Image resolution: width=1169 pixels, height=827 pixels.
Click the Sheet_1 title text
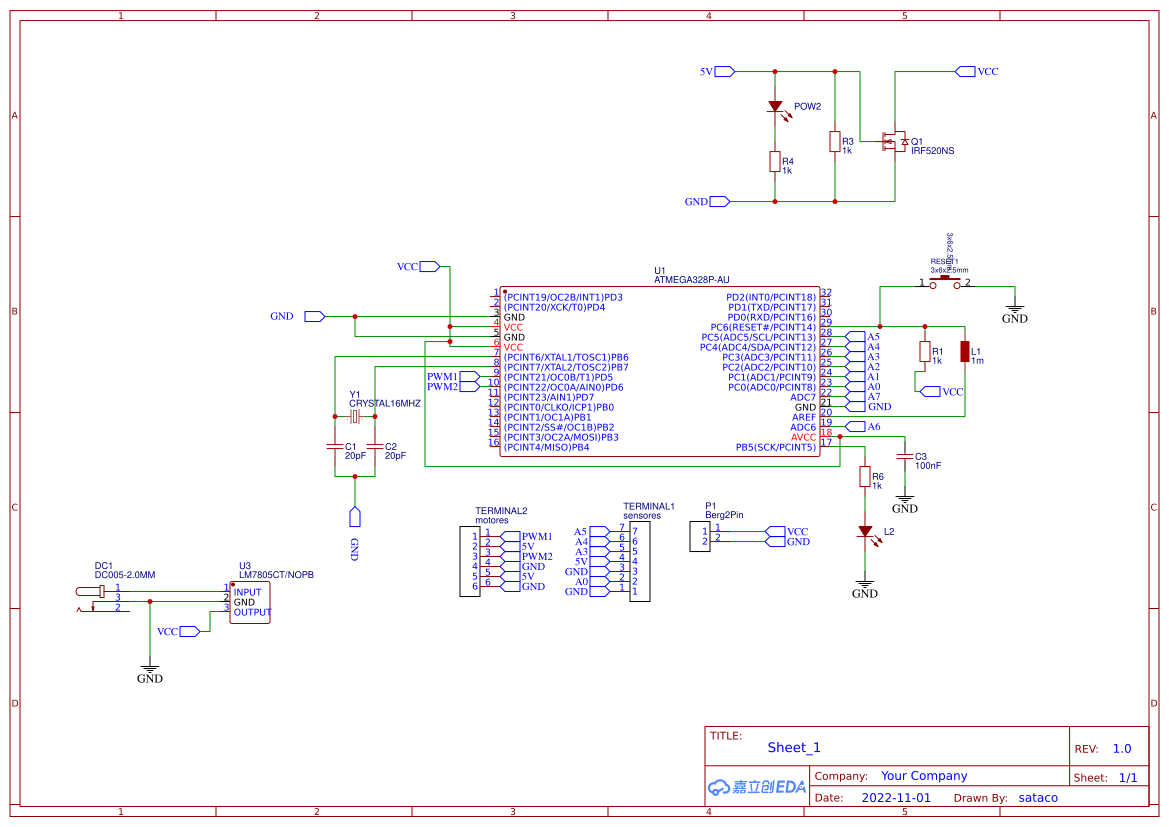tap(792, 747)
